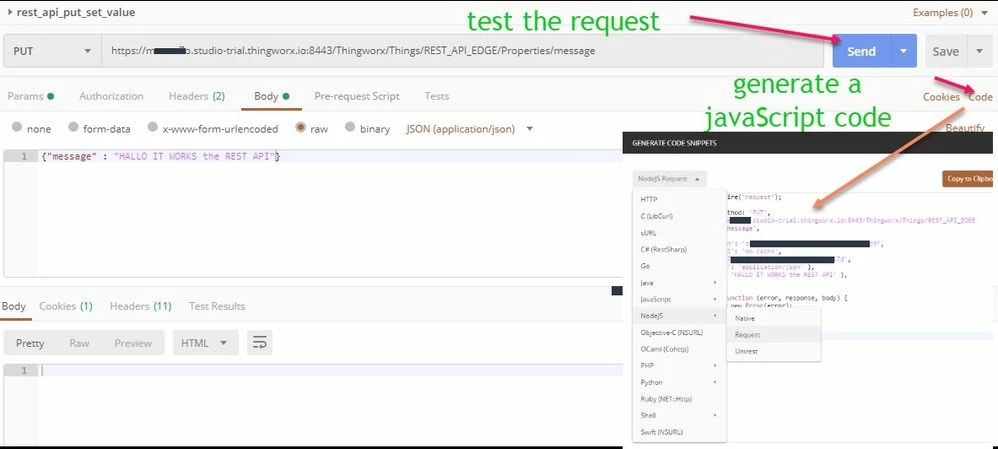Open the Examples (0) dropdown

951,12
